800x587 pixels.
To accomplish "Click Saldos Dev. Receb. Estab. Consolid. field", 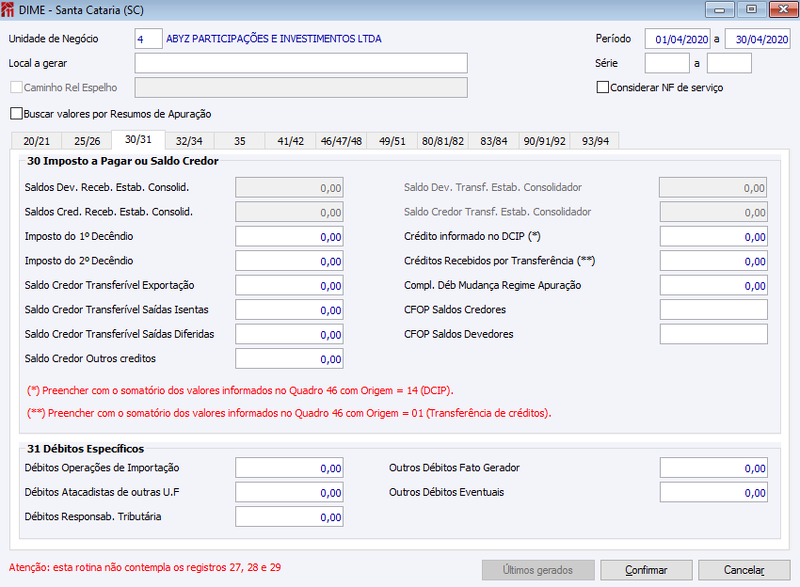I will pos(289,188).
